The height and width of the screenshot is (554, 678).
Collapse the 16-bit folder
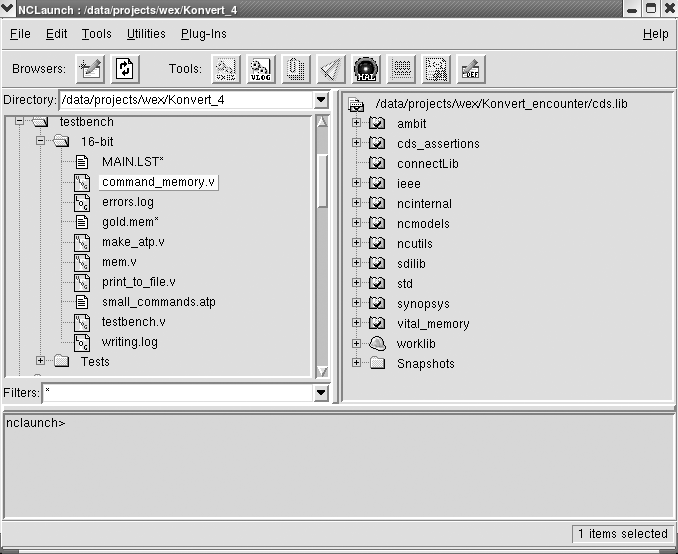point(40,141)
